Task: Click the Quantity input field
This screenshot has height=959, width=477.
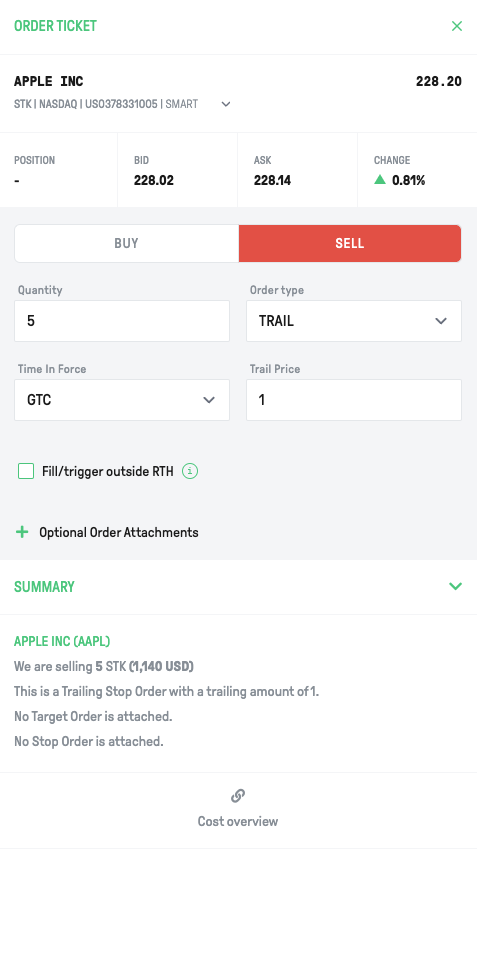Action: pos(122,321)
